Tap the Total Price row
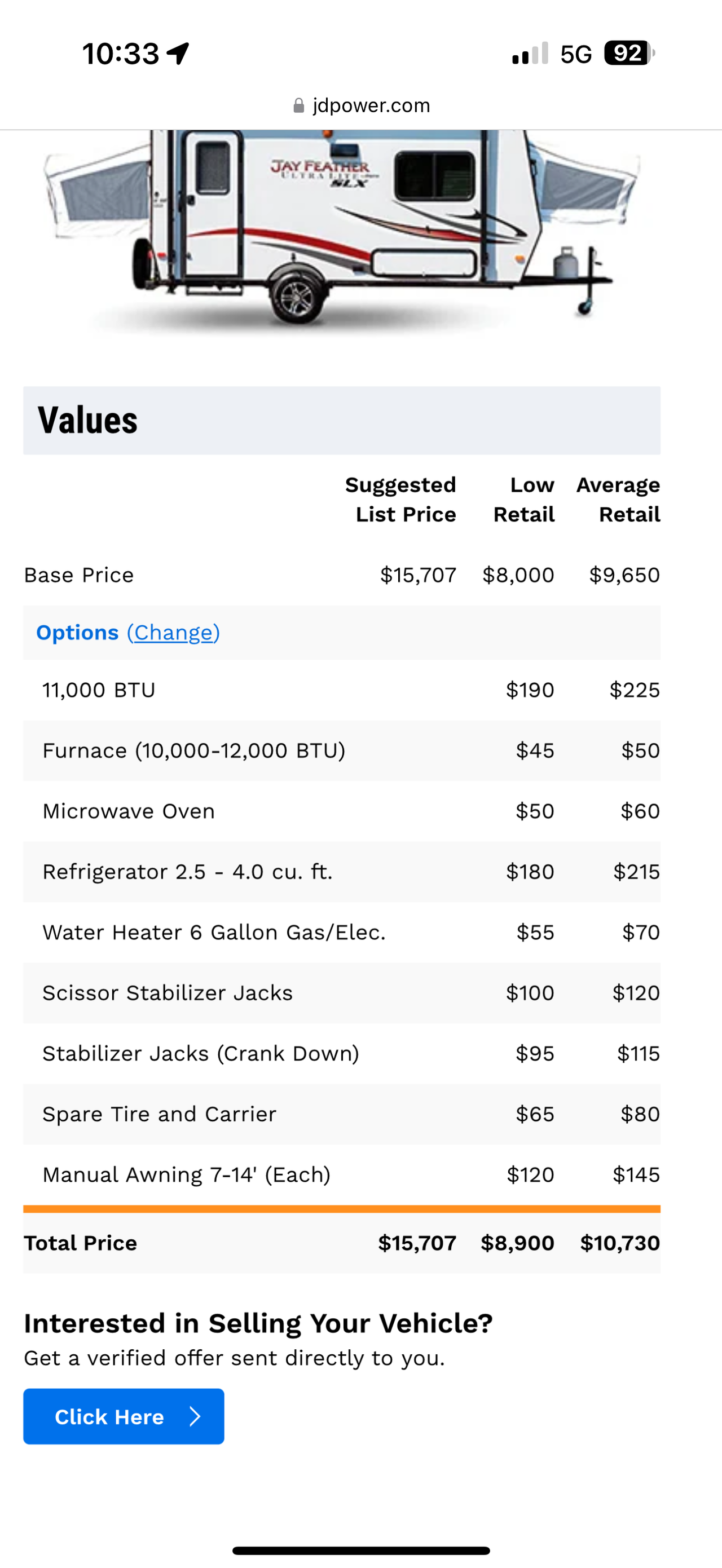The image size is (722, 1568). pos(341,1242)
